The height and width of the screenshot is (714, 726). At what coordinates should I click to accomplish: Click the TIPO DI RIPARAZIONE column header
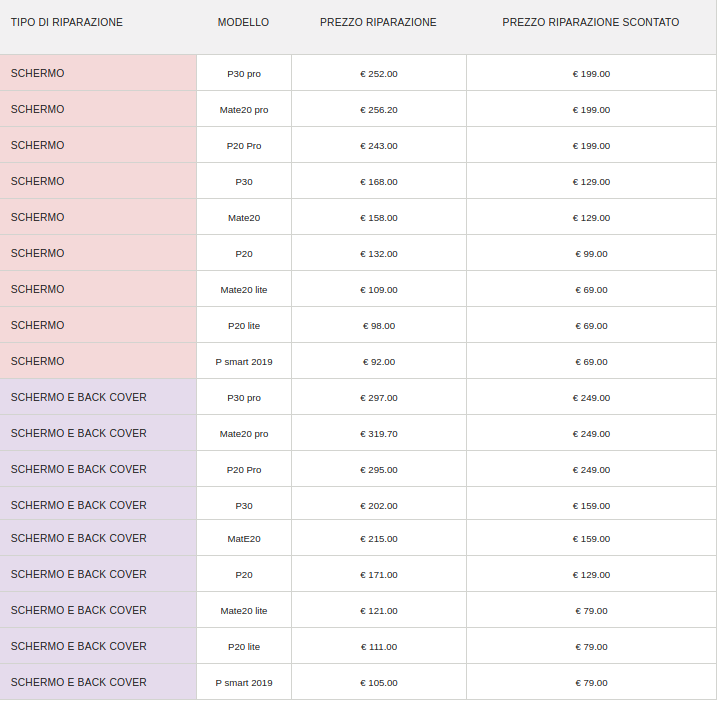click(x=67, y=22)
